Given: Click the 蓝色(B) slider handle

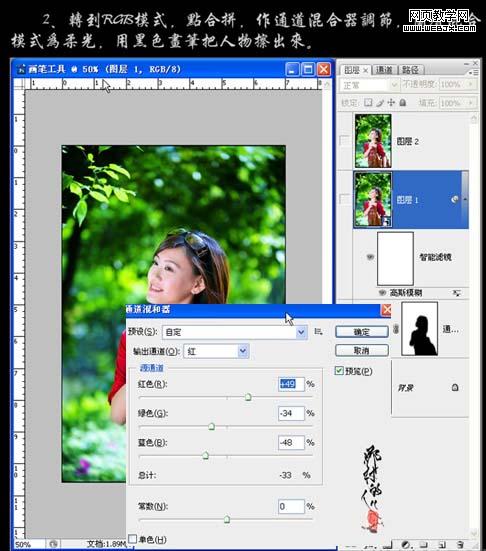Looking at the screenshot, I should (x=206, y=456).
